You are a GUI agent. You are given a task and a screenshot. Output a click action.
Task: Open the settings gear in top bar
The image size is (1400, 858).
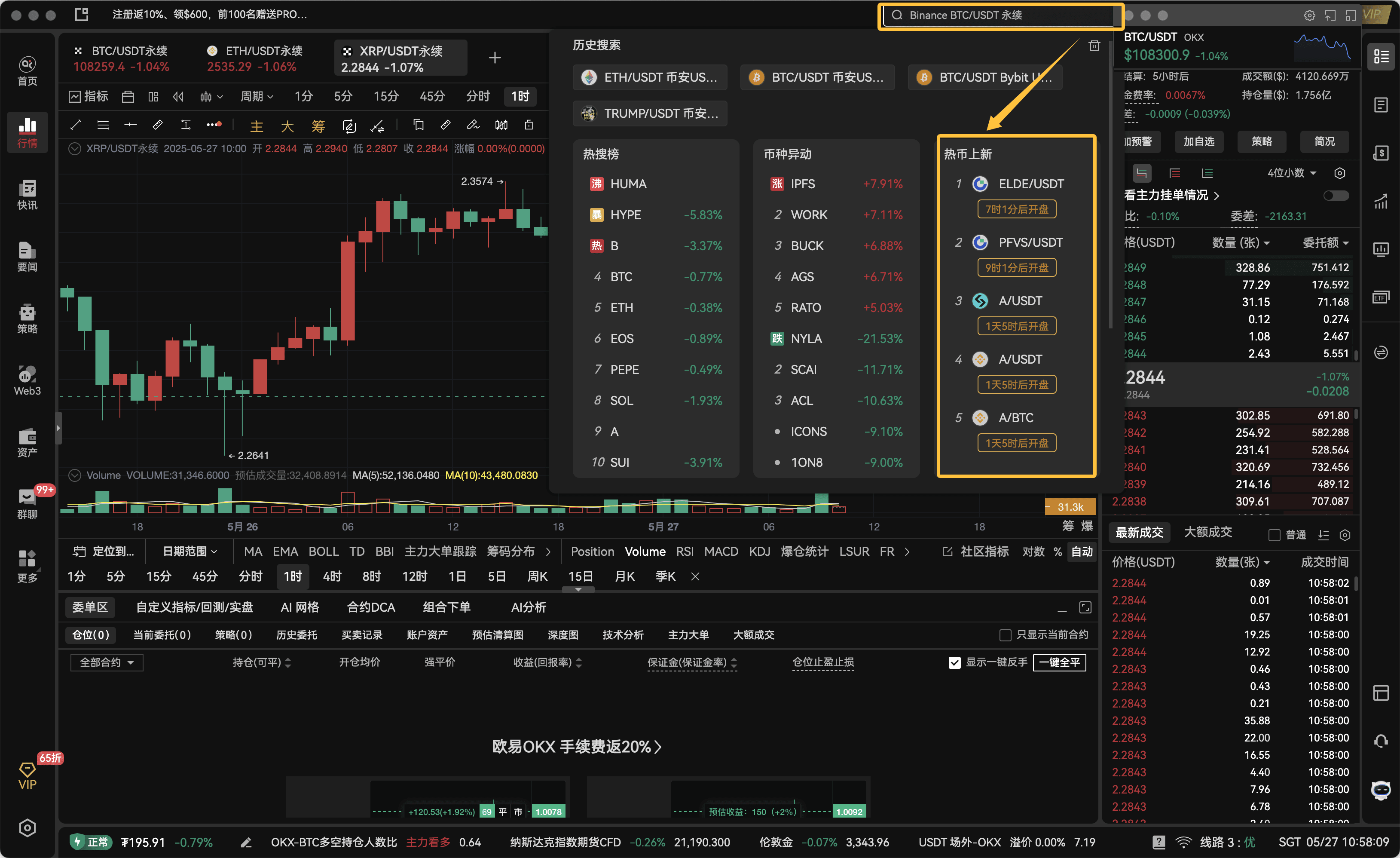[x=1309, y=15]
